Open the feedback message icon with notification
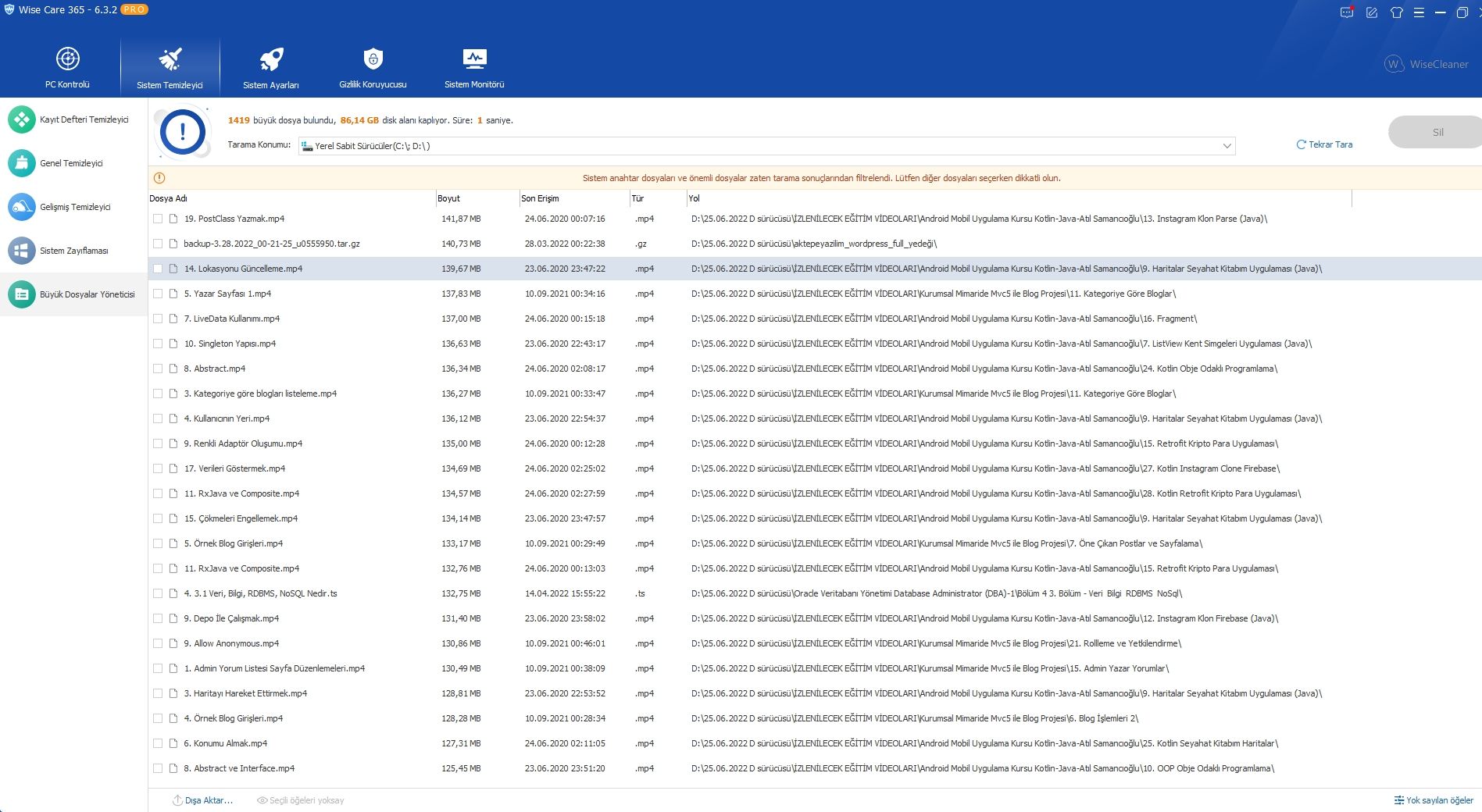The height and width of the screenshot is (812, 1482). point(1346,12)
